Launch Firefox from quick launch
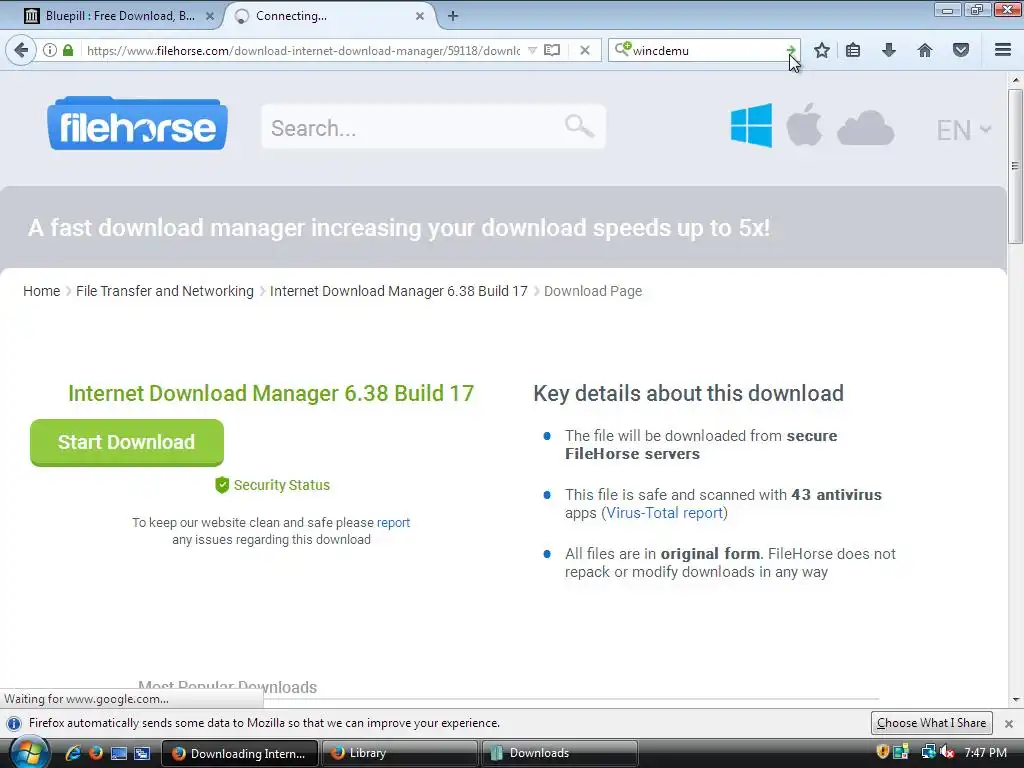The height and width of the screenshot is (768, 1024). pyautogui.click(x=96, y=753)
